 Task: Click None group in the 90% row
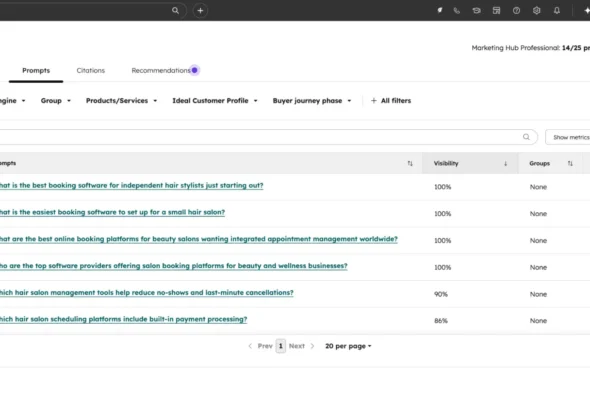[x=538, y=294]
